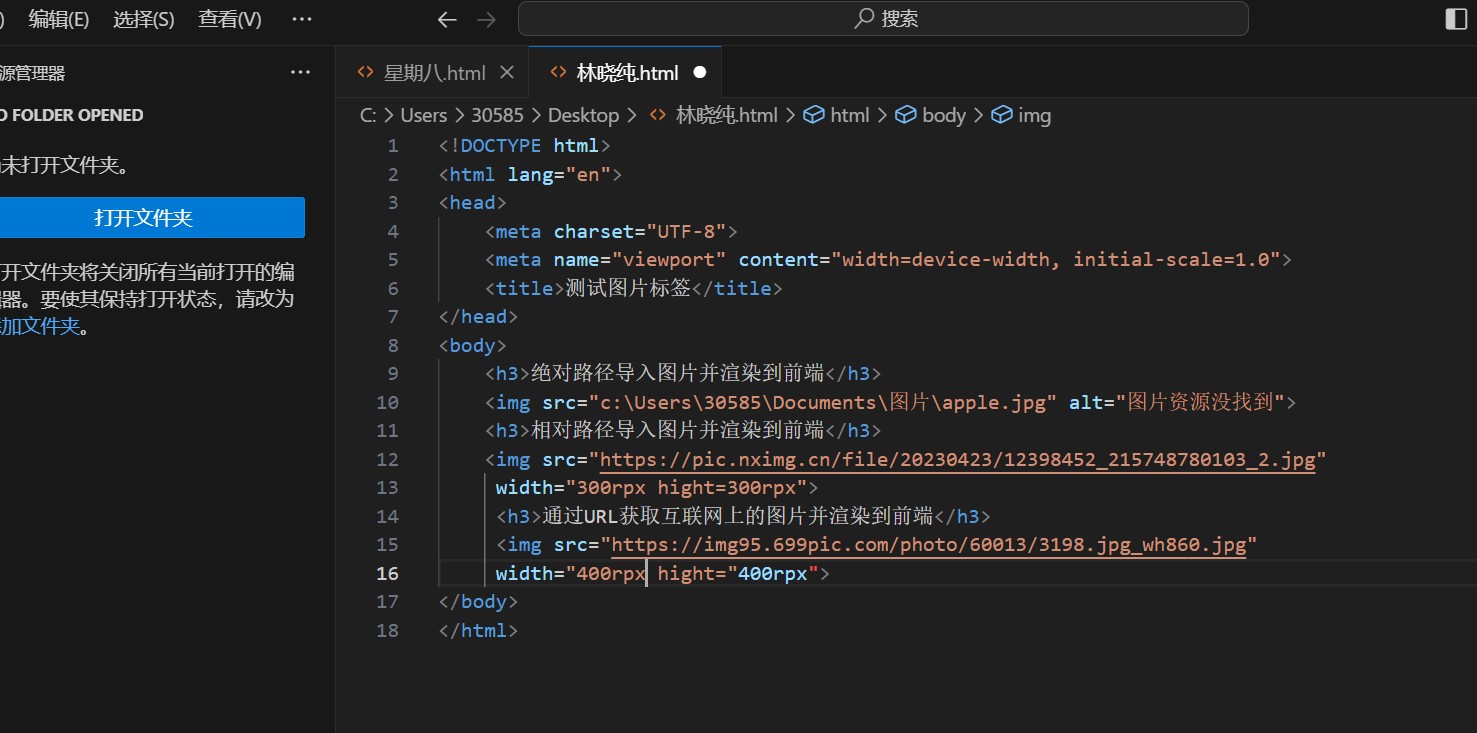Open the 选择(S) menu
1477x733 pixels.
coord(143,18)
